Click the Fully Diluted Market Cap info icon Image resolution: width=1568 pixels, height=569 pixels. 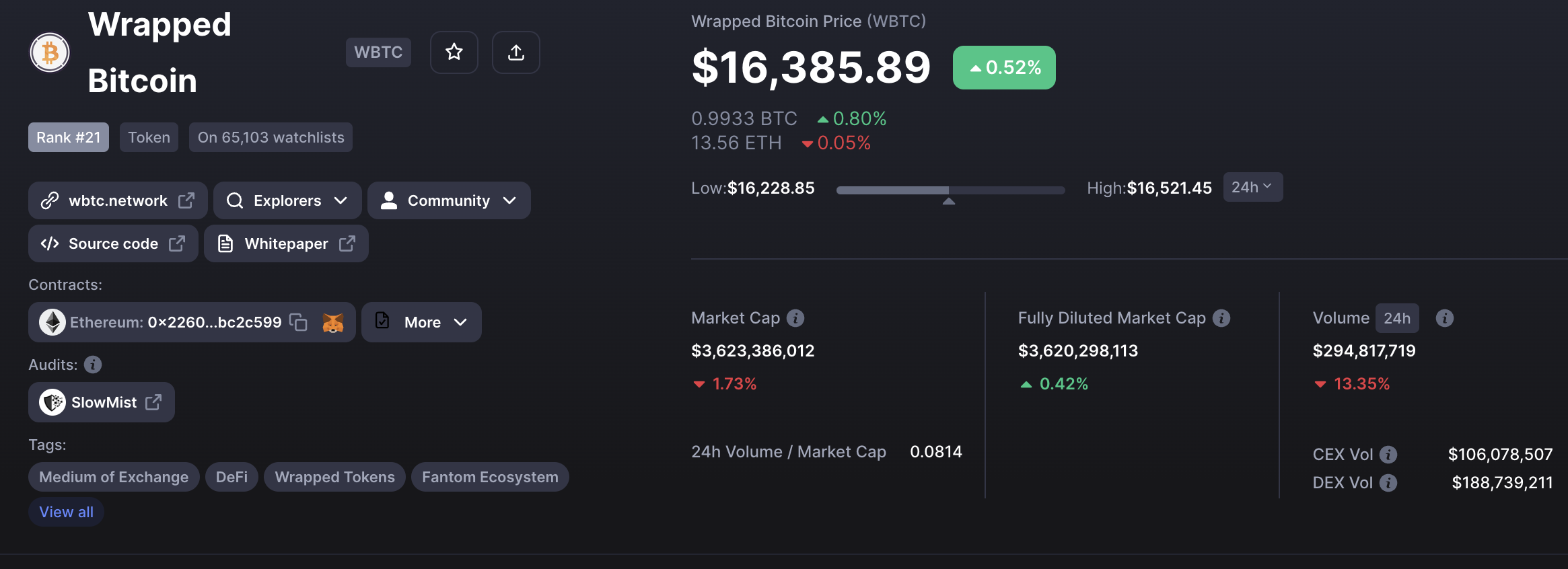(1221, 318)
